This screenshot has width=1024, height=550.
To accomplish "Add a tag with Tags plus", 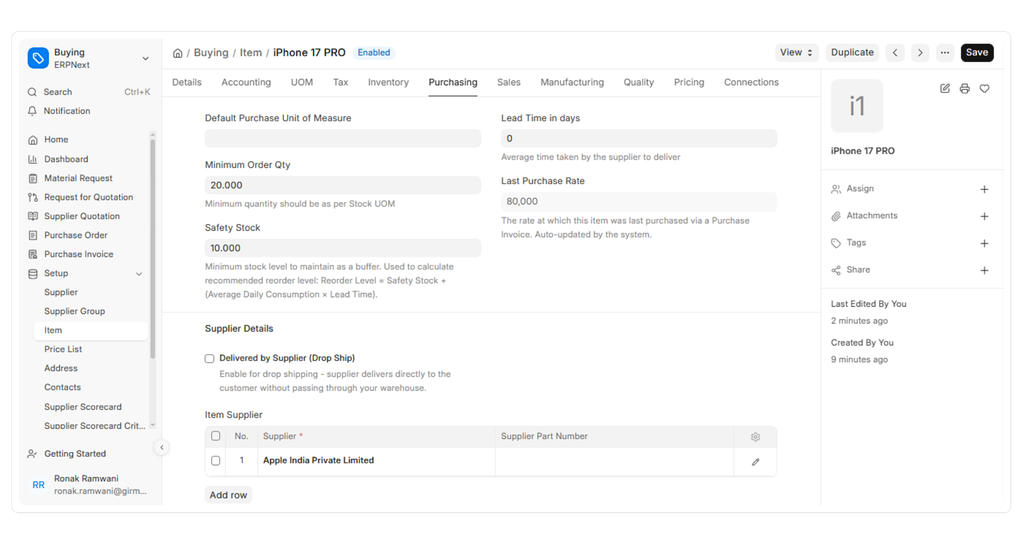I will click(984, 243).
